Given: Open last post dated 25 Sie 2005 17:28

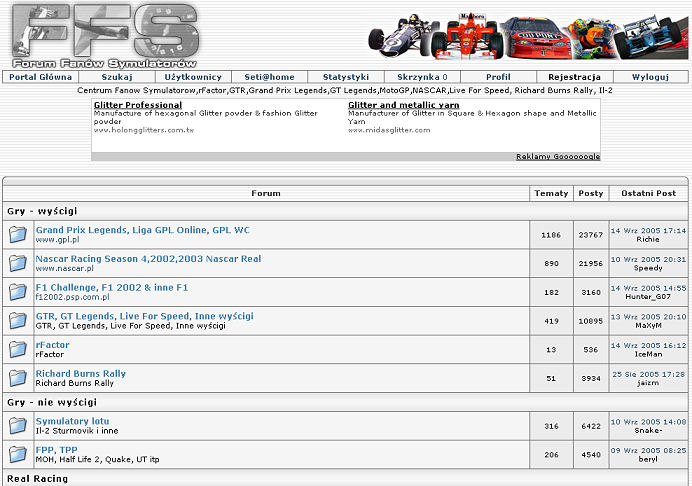Looking at the screenshot, I should click(x=648, y=374).
